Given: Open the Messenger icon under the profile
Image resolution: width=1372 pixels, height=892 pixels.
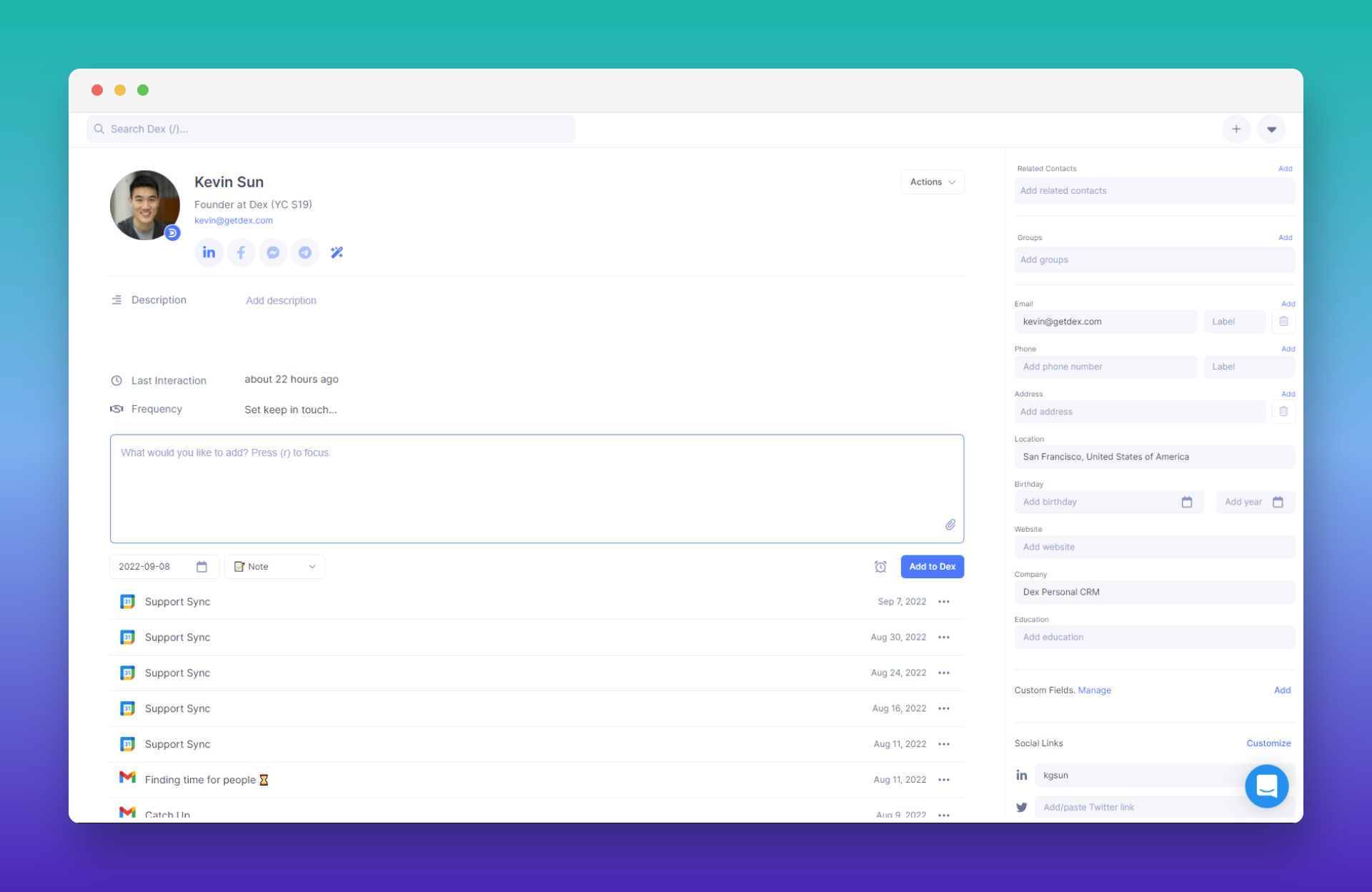Looking at the screenshot, I should (273, 252).
